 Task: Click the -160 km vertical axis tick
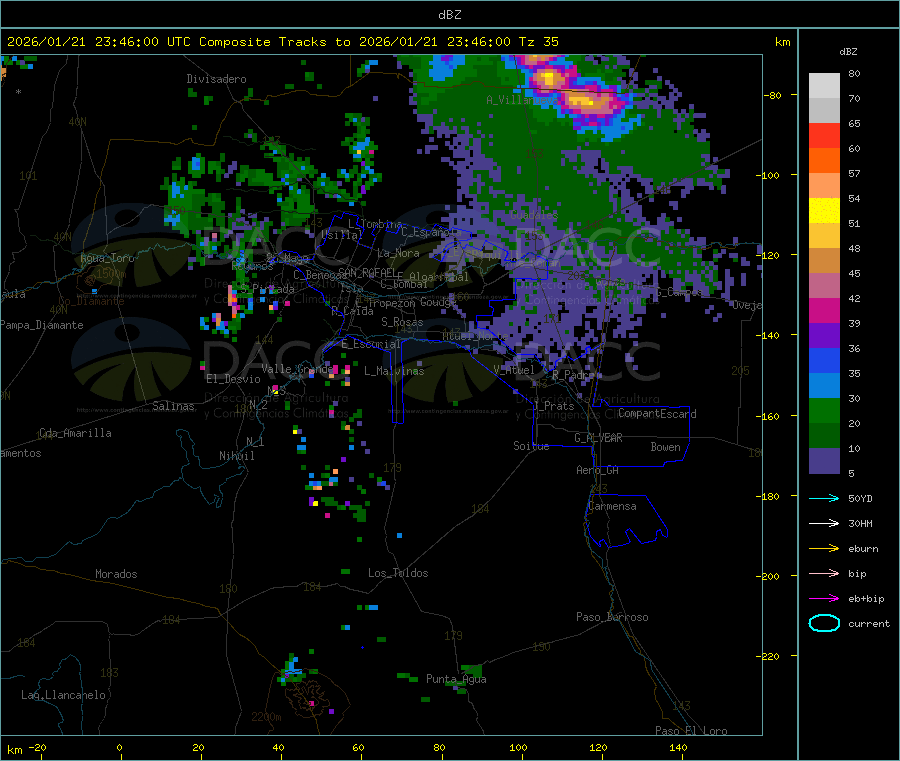[770, 416]
